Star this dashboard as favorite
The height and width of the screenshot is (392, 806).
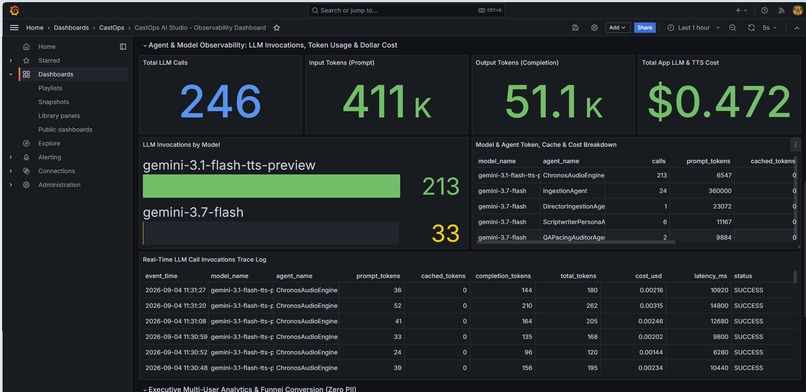[277, 28]
